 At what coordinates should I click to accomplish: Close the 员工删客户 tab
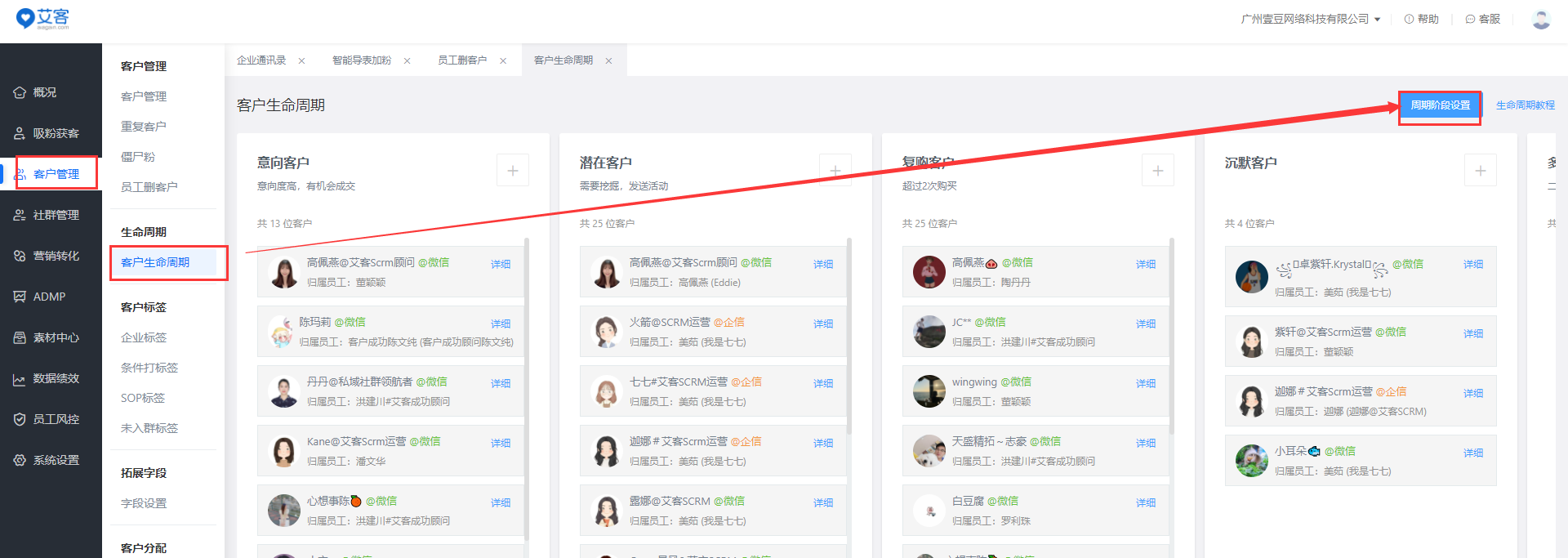click(x=503, y=61)
